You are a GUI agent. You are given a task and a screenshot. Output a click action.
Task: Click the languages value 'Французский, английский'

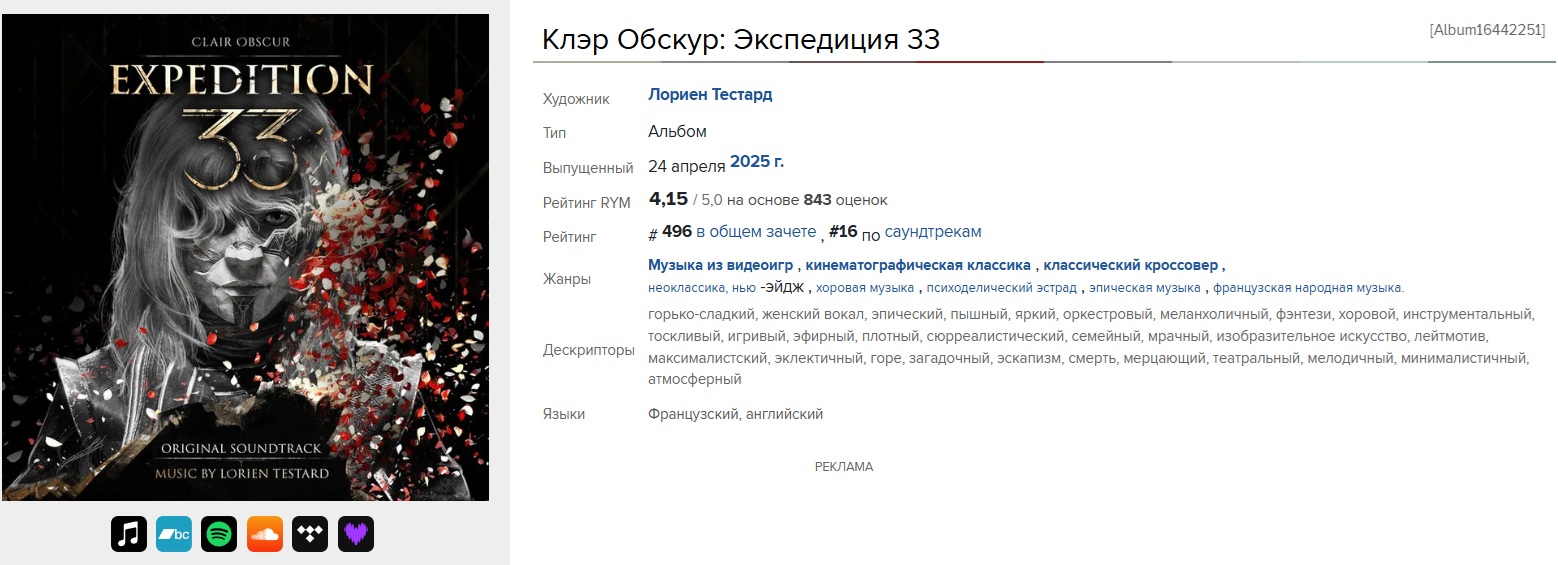[x=735, y=413]
